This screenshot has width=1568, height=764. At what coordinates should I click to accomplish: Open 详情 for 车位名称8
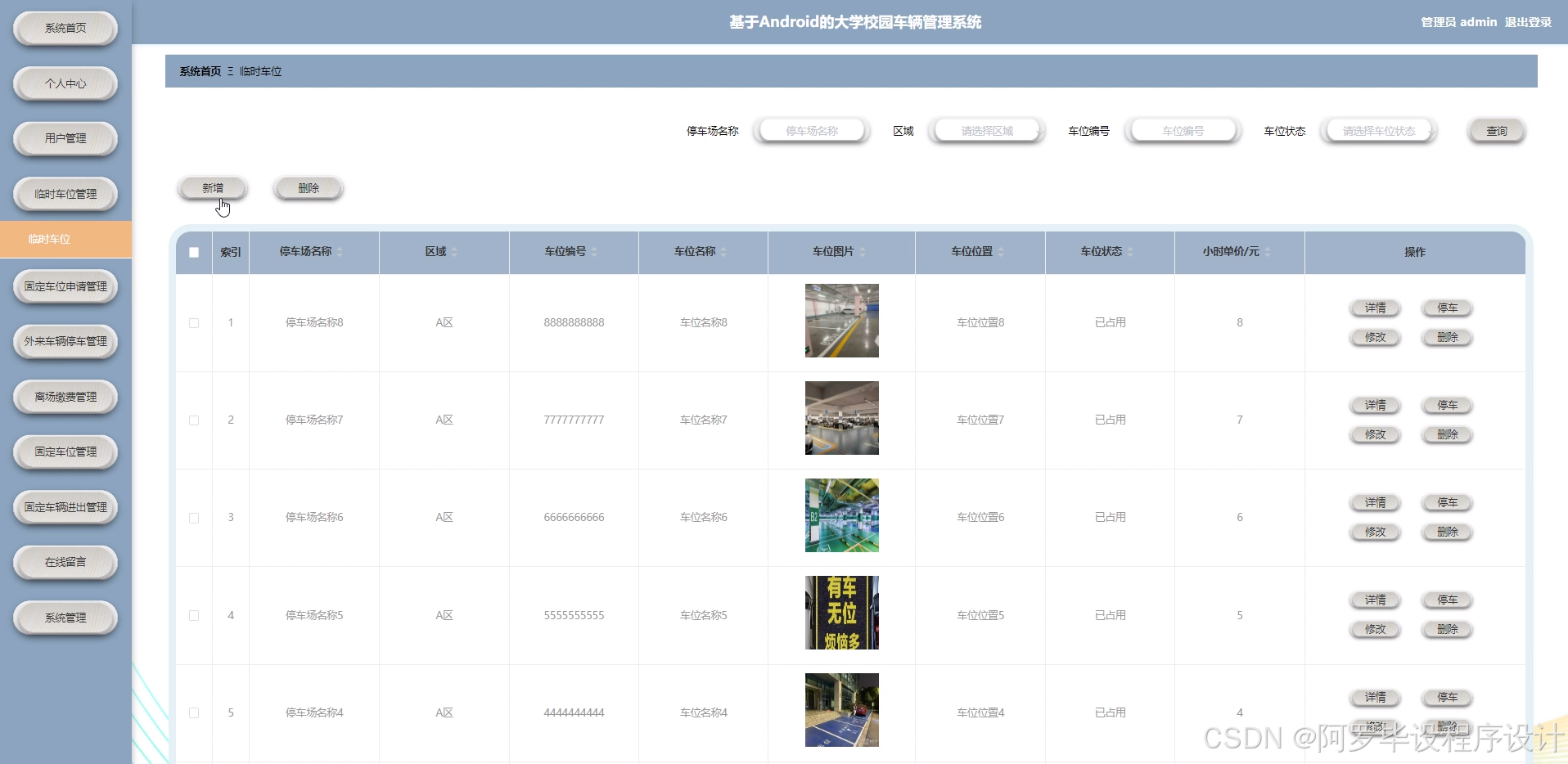click(x=1375, y=308)
